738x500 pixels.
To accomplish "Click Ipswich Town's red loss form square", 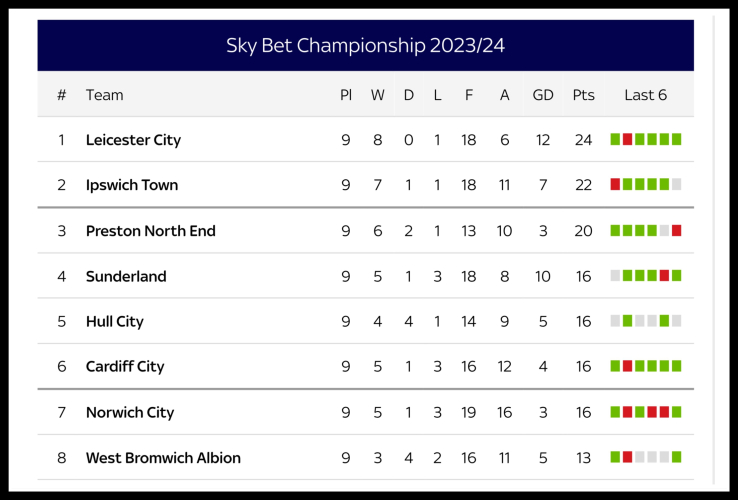I will (615, 185).
